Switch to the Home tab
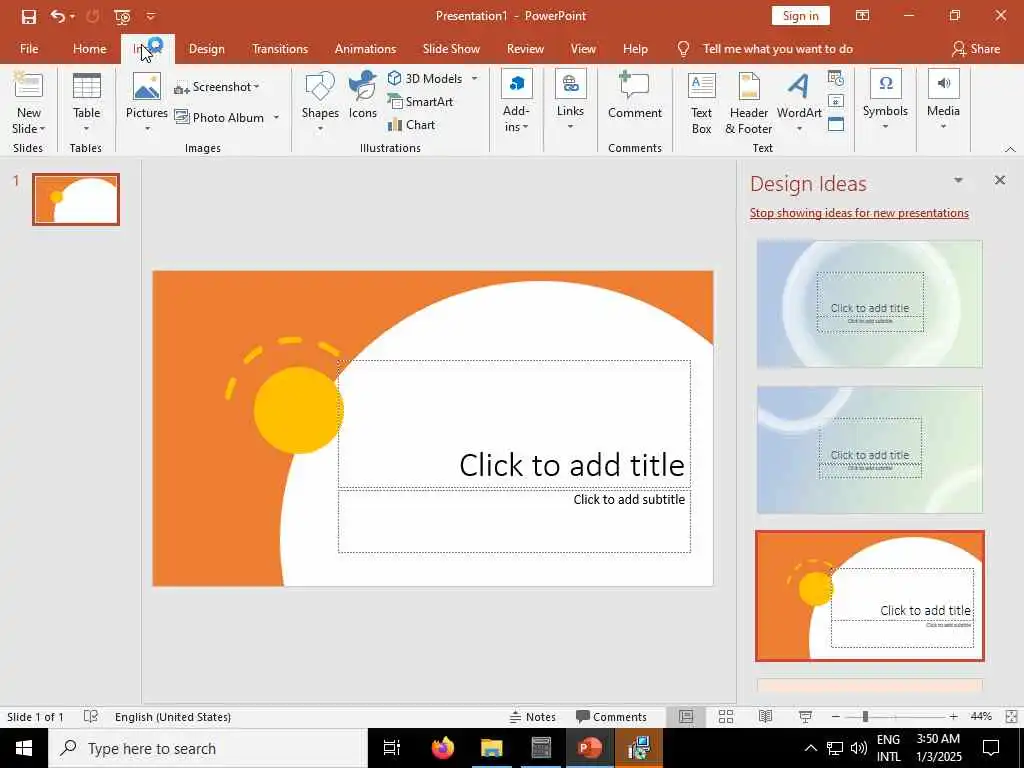The image size is (1024, 768). click(x=89, y=49)
